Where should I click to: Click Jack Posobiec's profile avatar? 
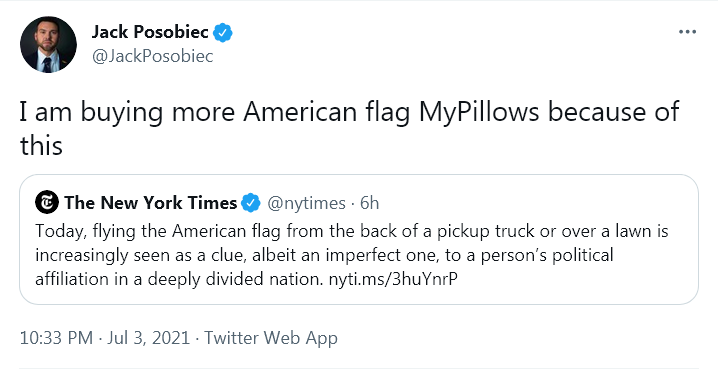point(48,44)
